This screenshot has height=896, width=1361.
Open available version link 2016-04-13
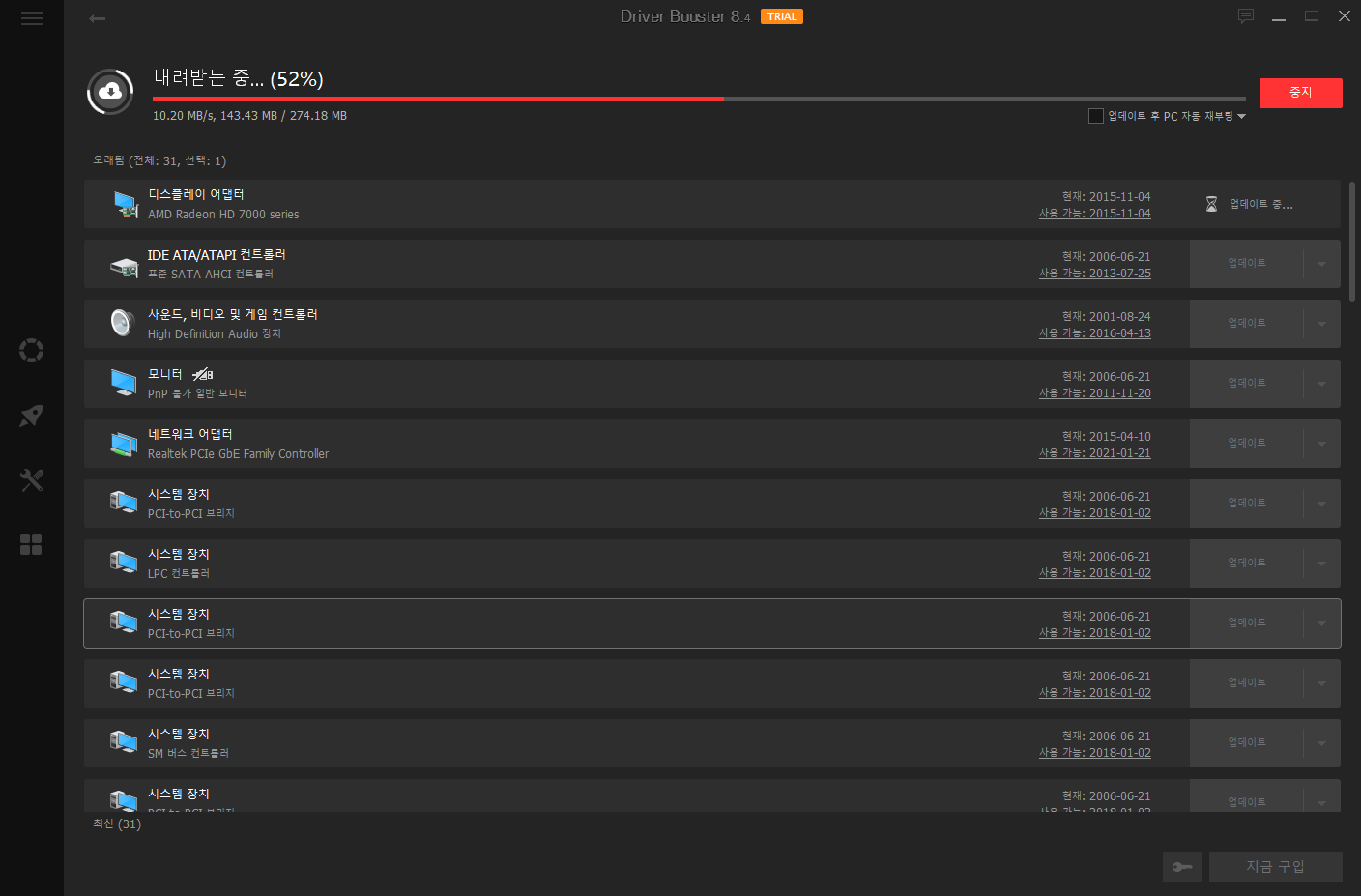pyautogui.click(x=1095, y=333)
